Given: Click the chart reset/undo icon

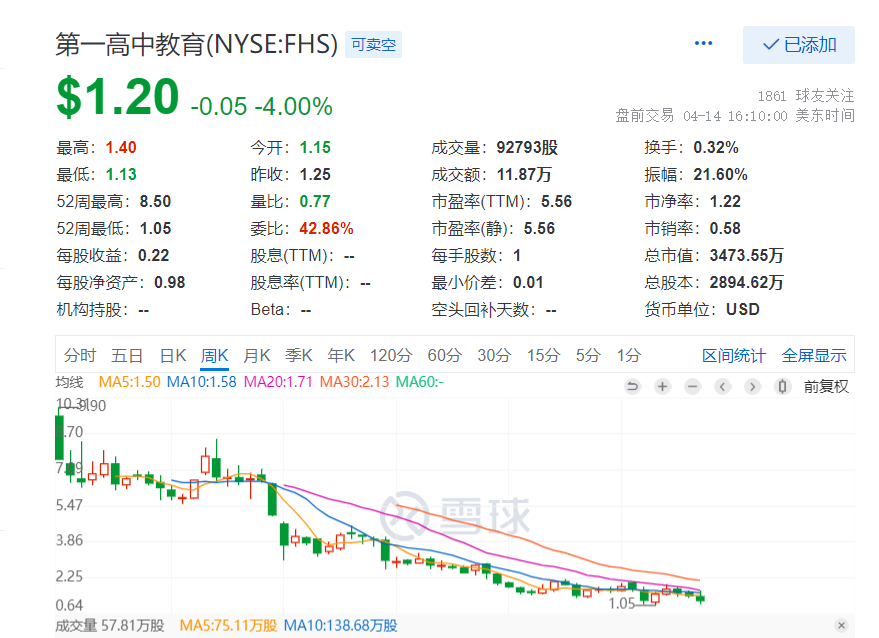Looking at the screenshot, I should pos(632,386).
